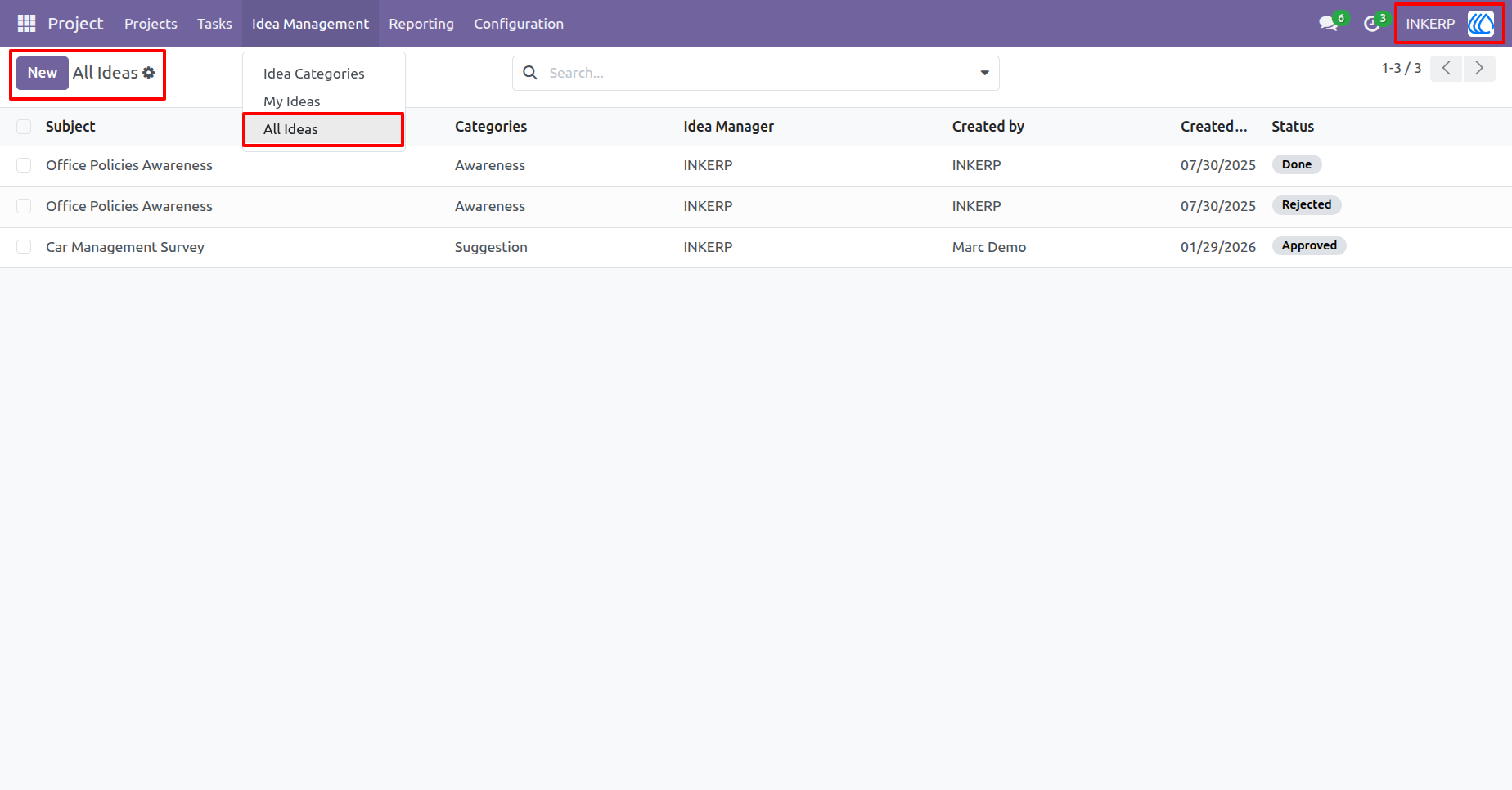Image resolution: width=1512 pixels, height=790 pixels.
Task: Click the gear icon beside All Ideas
Action: (x=149, y=73)
